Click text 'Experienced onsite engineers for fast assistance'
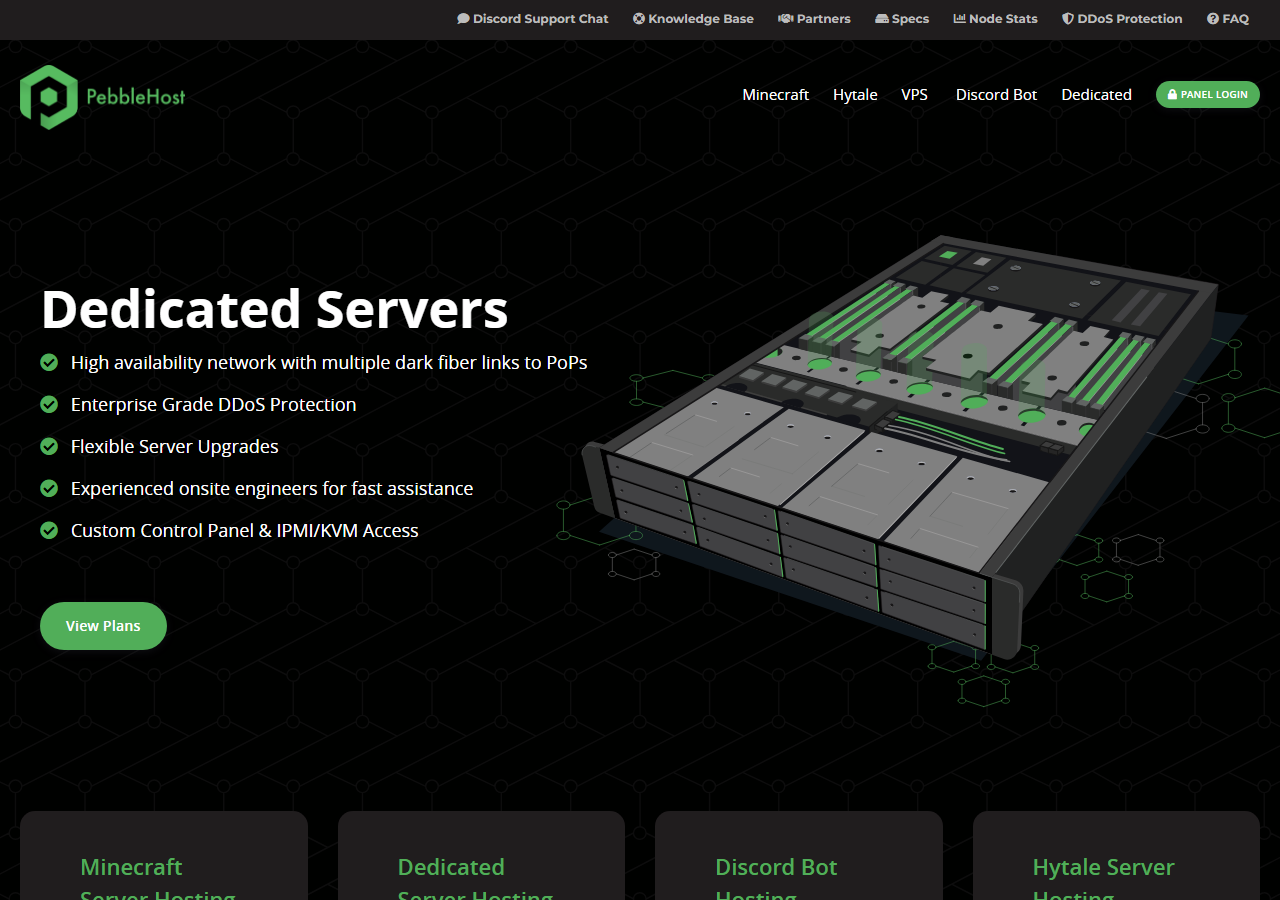This screenshot has width=1280, height=900. point(272,488)
